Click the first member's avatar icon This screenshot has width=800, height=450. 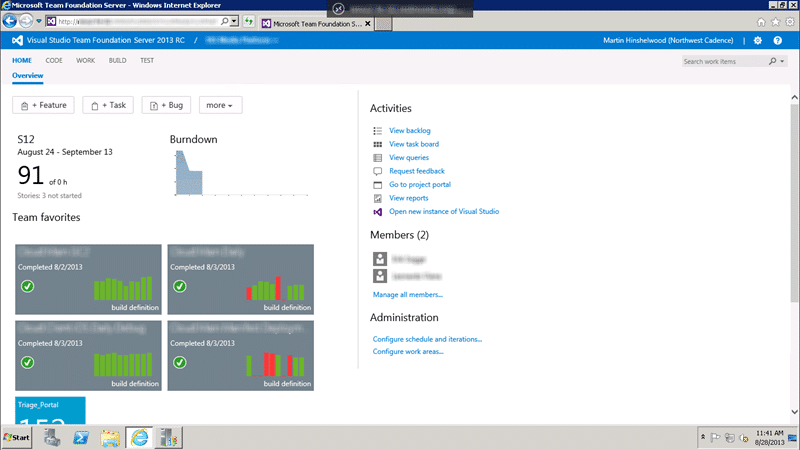click(380, 259)
